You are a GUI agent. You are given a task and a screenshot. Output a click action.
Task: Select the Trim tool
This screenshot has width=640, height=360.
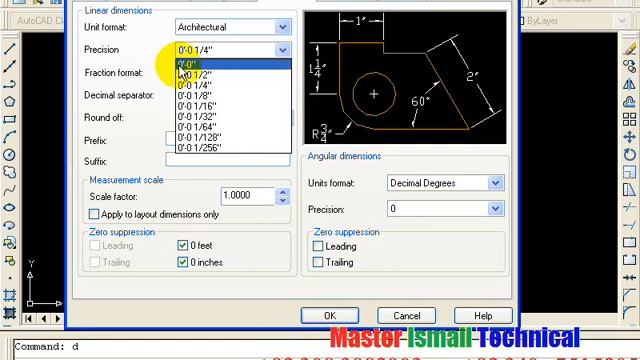coord(630,207)
